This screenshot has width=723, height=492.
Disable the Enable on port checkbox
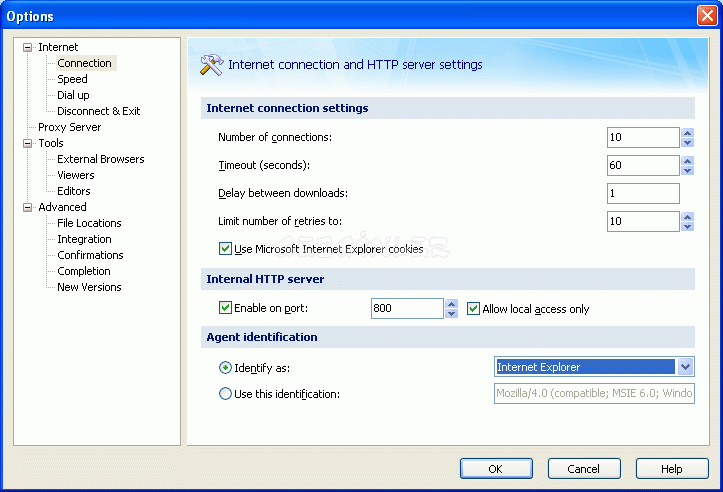(x=225, y=309)
